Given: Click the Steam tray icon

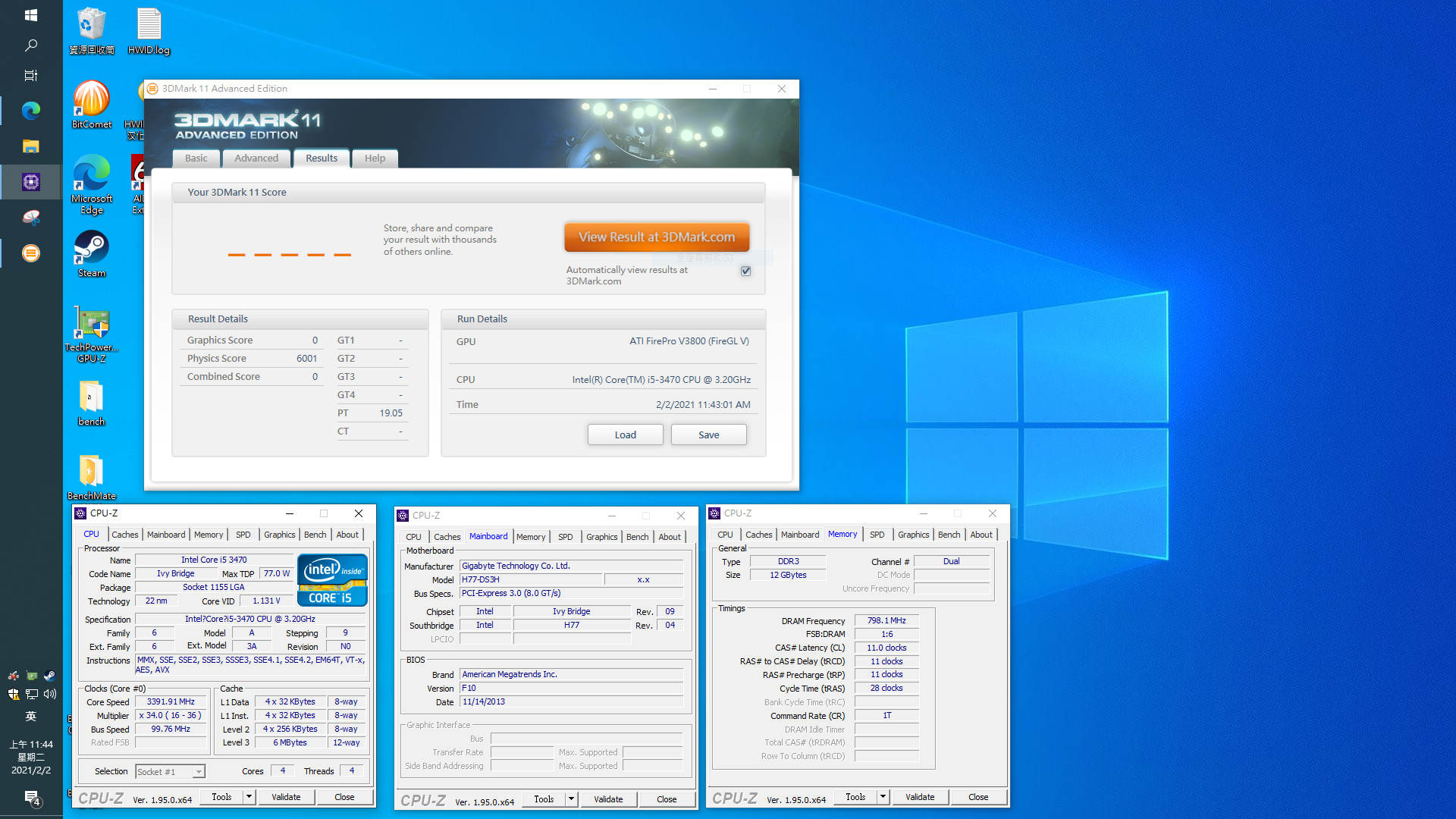Looking at the screenshot, I should click(x=50, y=676).
